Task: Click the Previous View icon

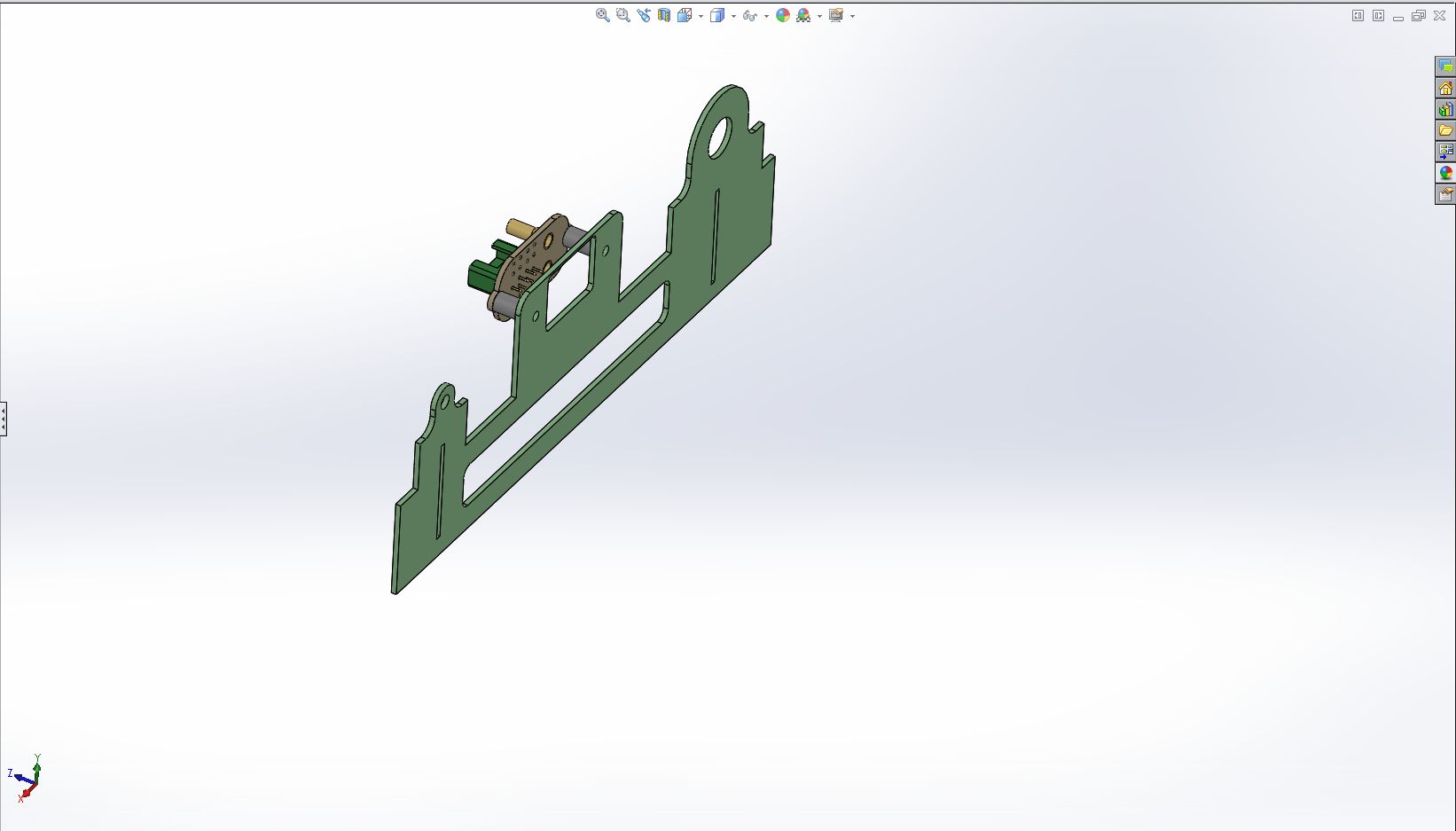Action: [643, 15]
